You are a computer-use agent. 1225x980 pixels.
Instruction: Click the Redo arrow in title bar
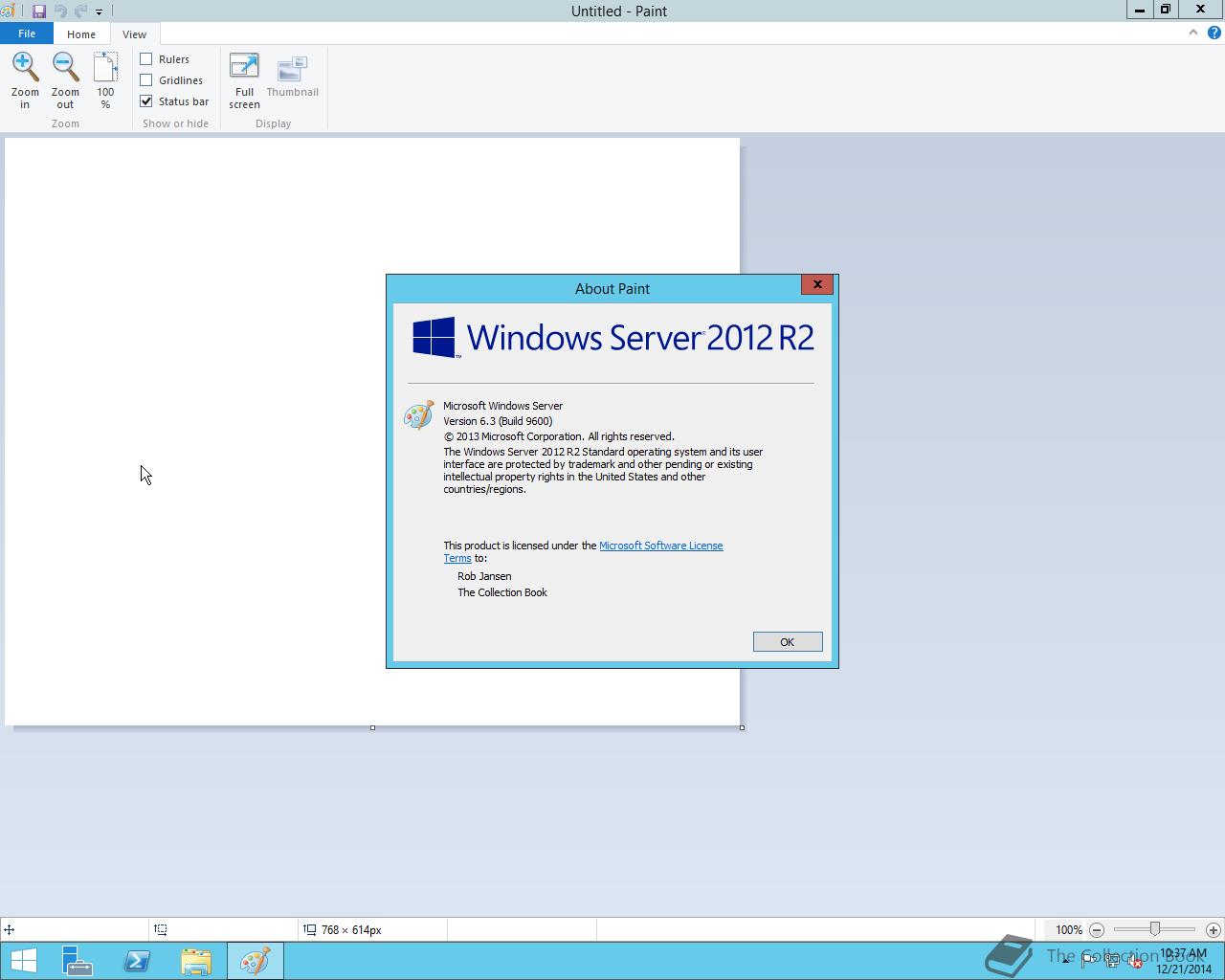click(x=81, y=11)
